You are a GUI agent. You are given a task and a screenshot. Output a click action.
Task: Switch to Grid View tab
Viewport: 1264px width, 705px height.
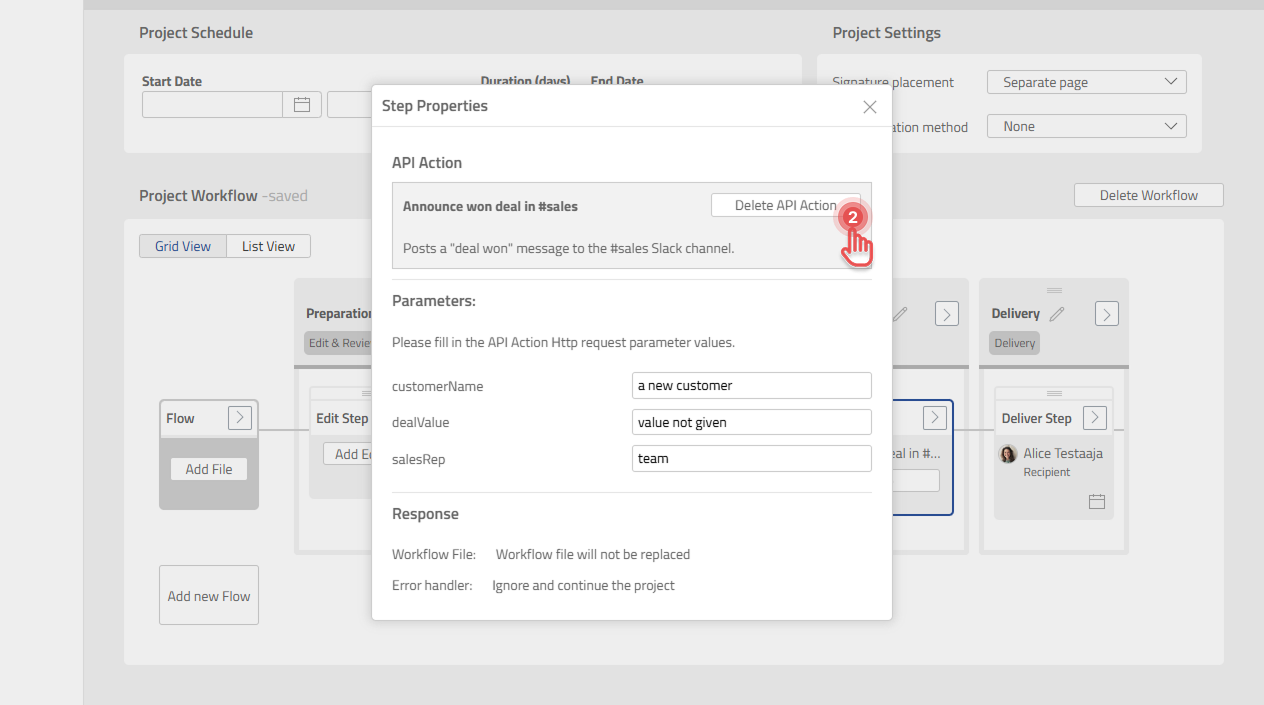(x=183, y=246)
